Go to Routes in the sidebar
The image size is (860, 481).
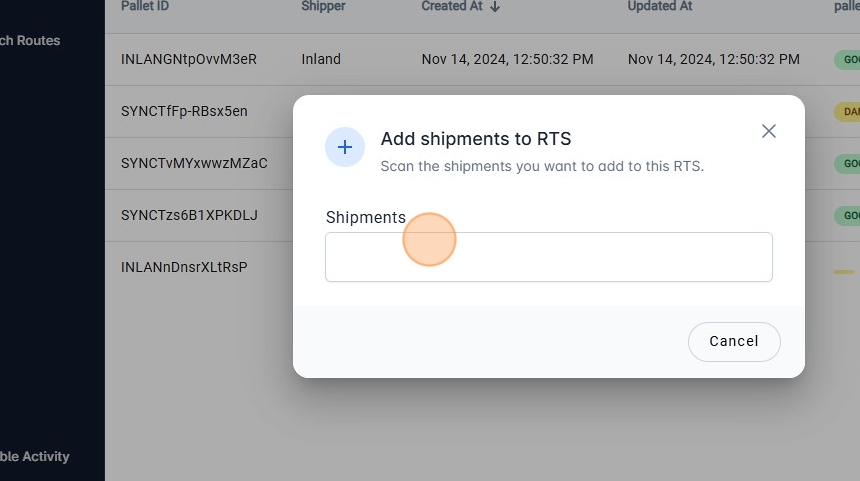click(x=30, y=41)
